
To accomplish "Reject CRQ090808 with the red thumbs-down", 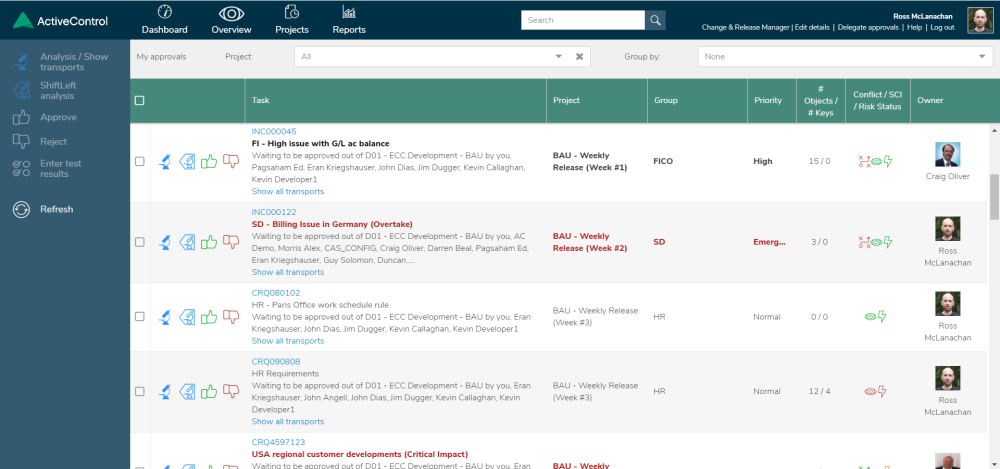I will tap(231, 391).
